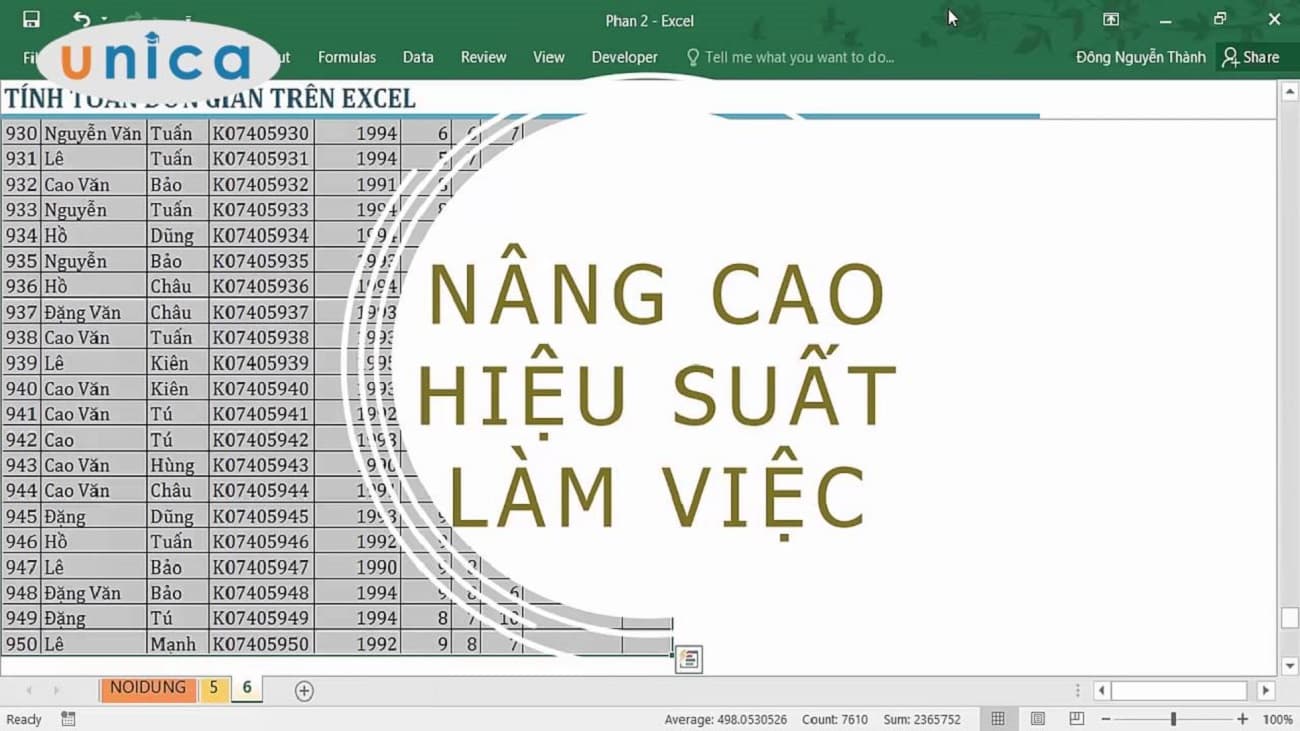Click the Undo icon
Screen dimensions: 1300x731
82,17
